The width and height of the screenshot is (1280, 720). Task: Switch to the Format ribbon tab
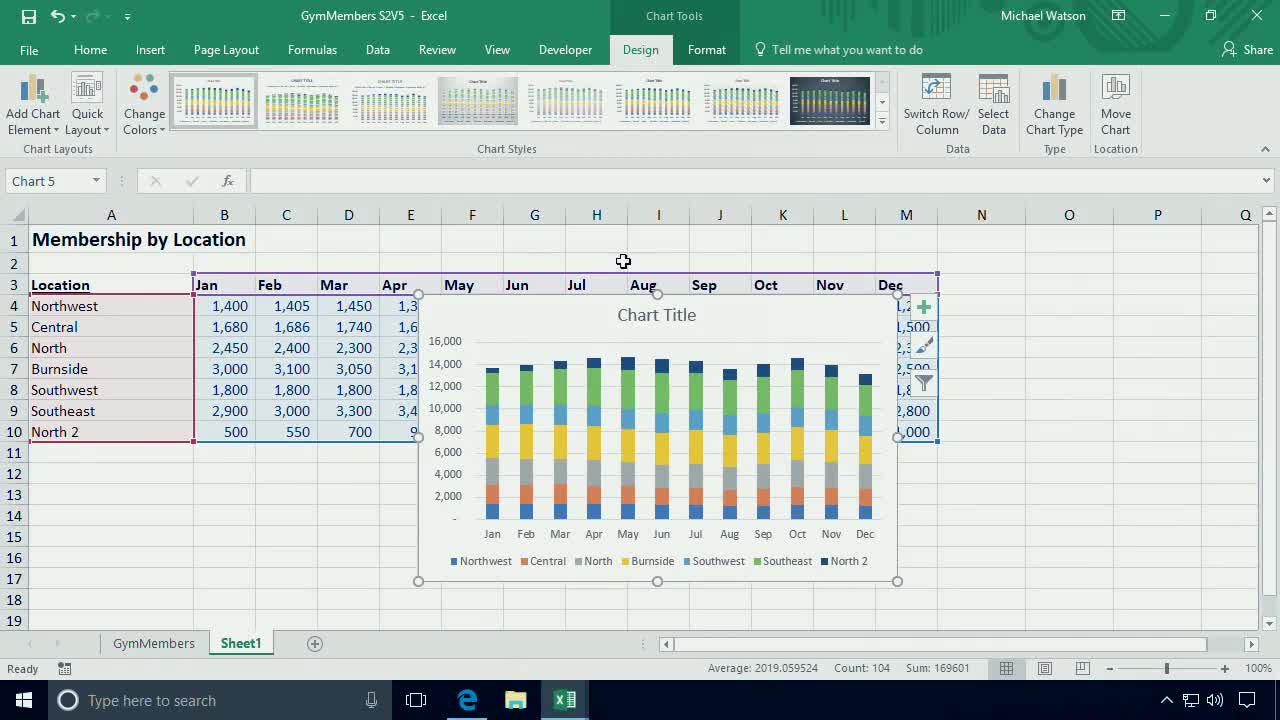[x=707, y=49]
